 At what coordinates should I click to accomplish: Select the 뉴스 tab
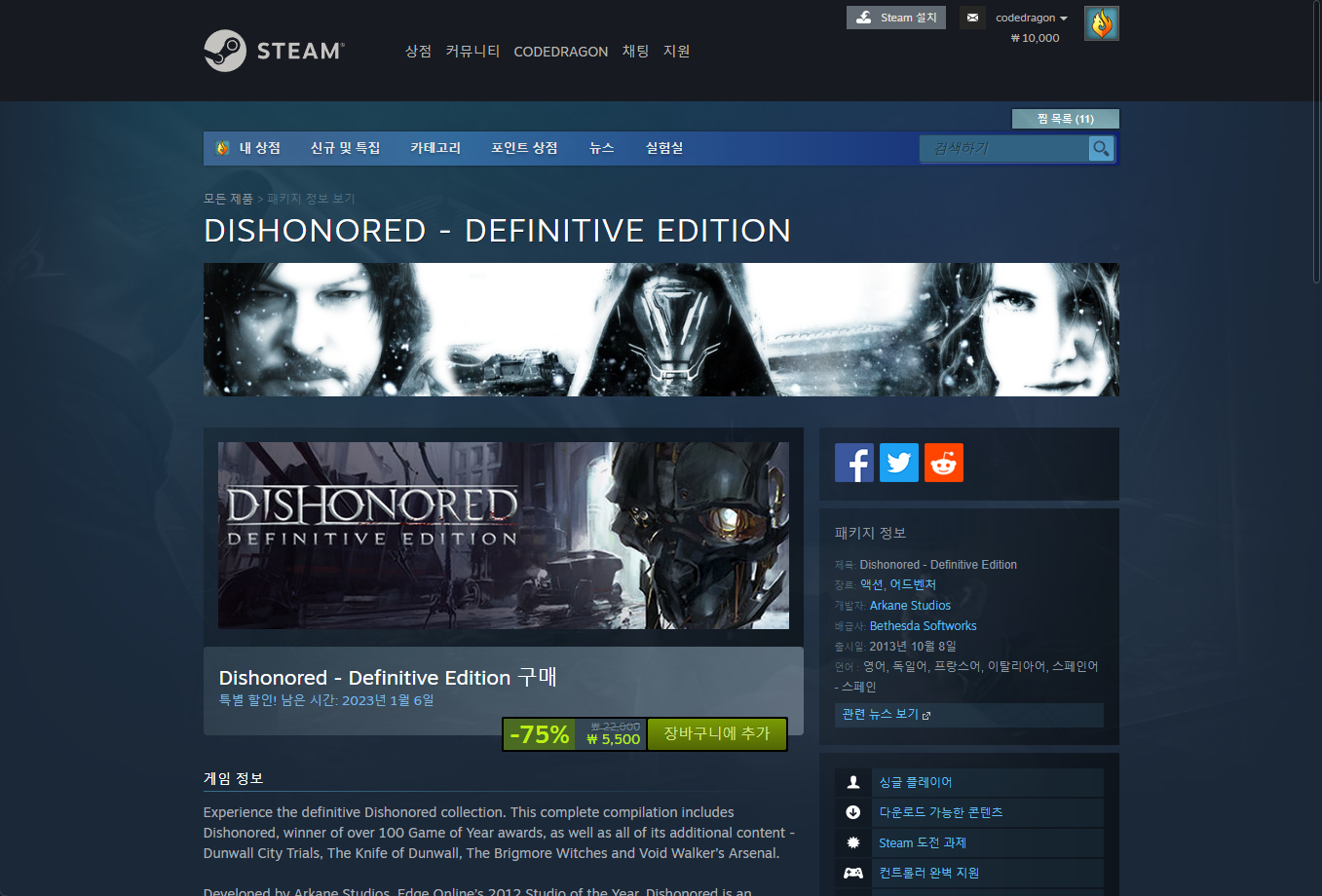pos(601,148)
